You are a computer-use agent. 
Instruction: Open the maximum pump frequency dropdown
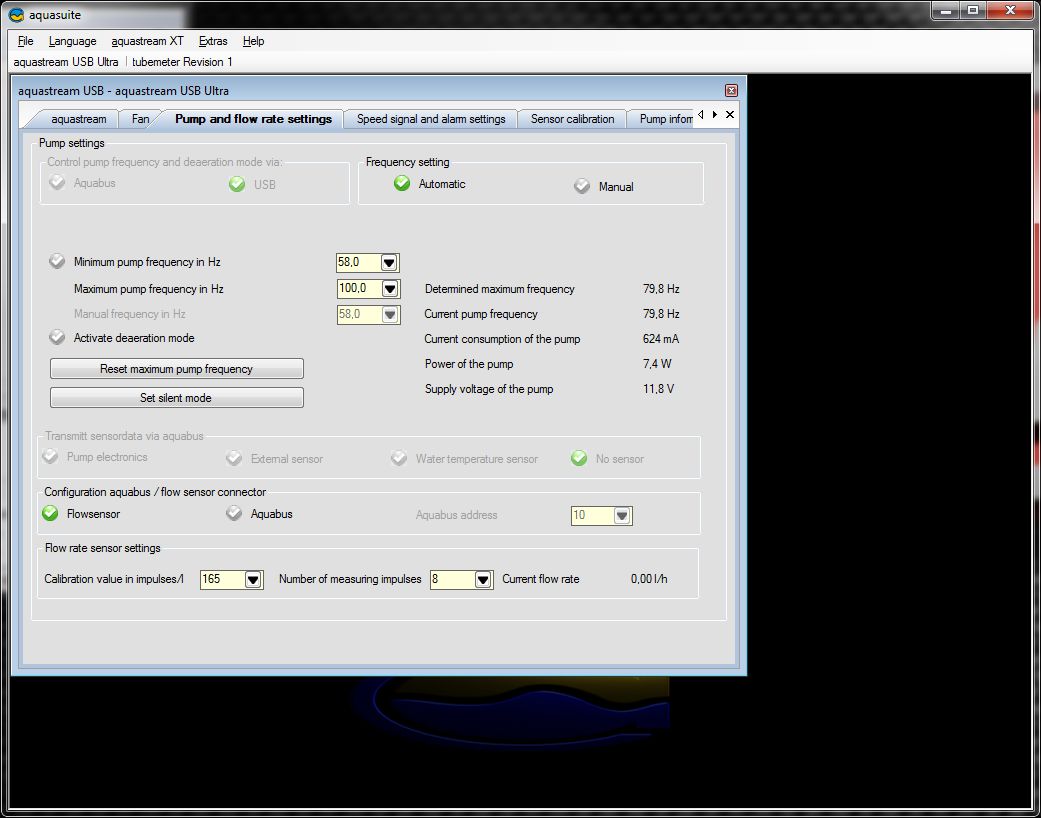pos(390,289)
